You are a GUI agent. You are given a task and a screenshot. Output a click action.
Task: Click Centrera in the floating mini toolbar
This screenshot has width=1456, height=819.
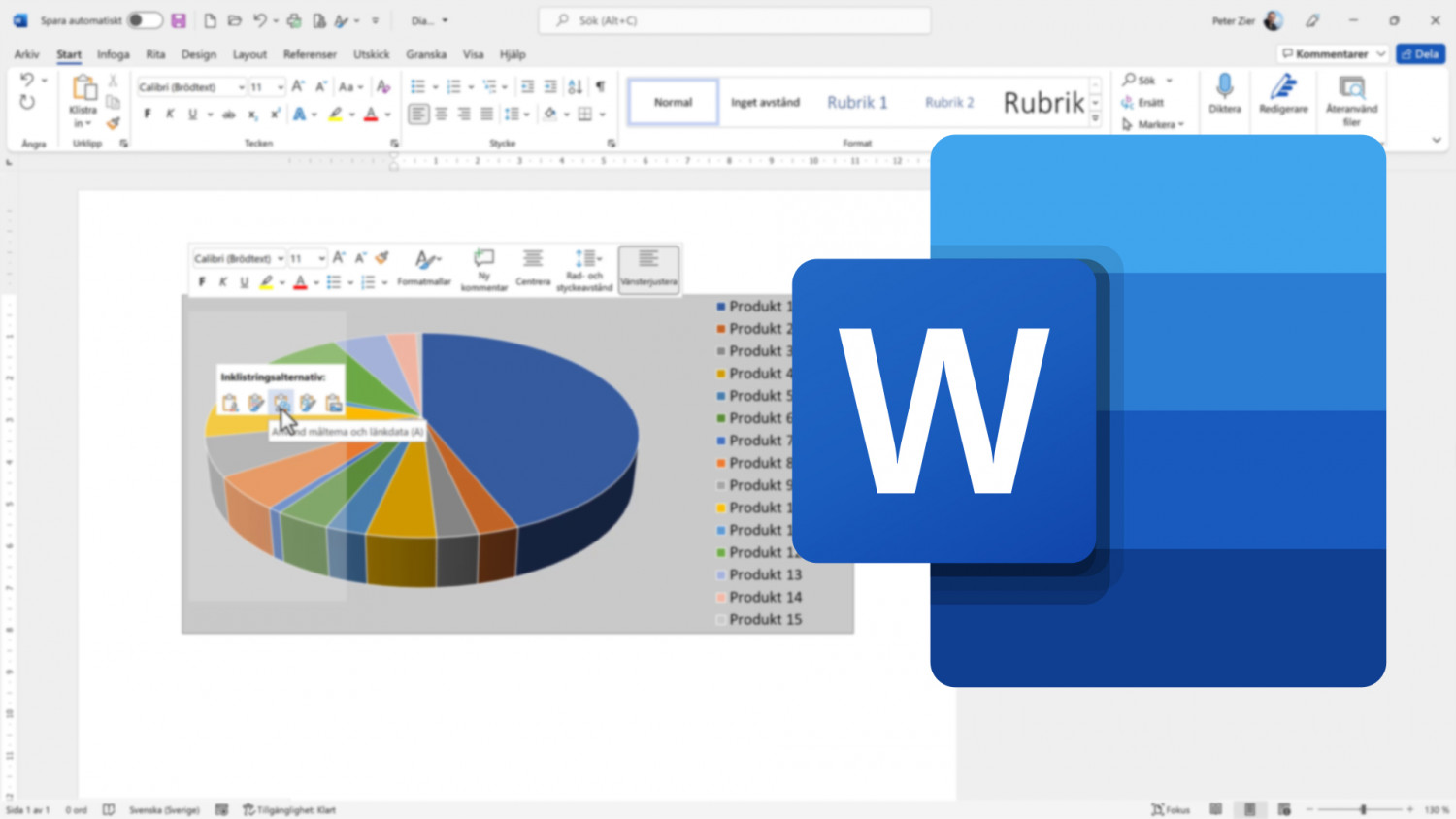pyautogui.click(x=532, y=268)
